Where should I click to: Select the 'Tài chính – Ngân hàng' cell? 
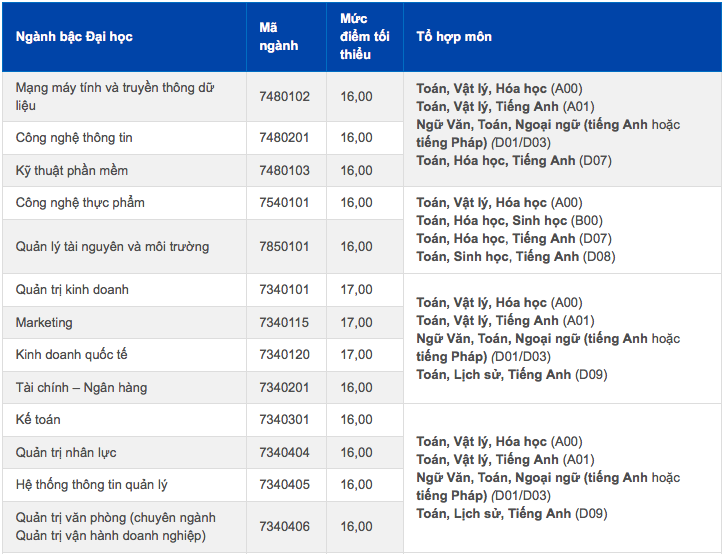[80, 388]
